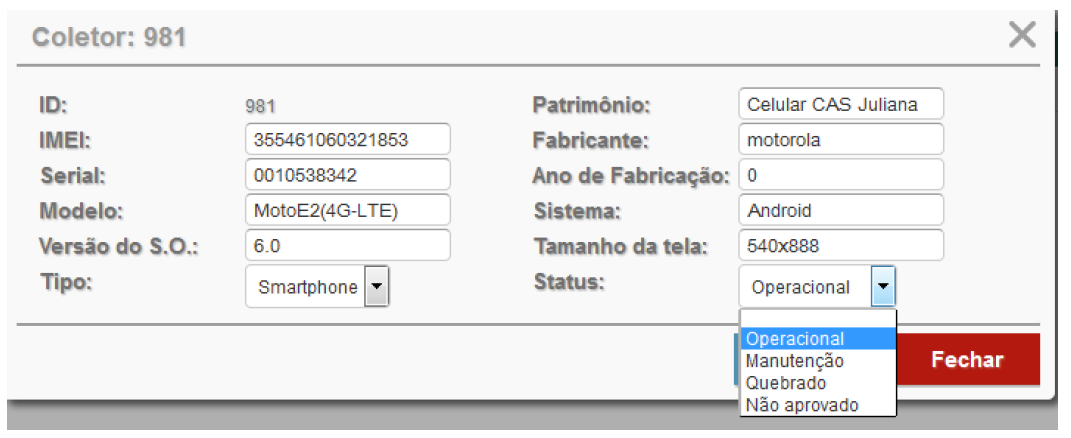
Task: Click the ID value 981 text
Action: (260, 105)
